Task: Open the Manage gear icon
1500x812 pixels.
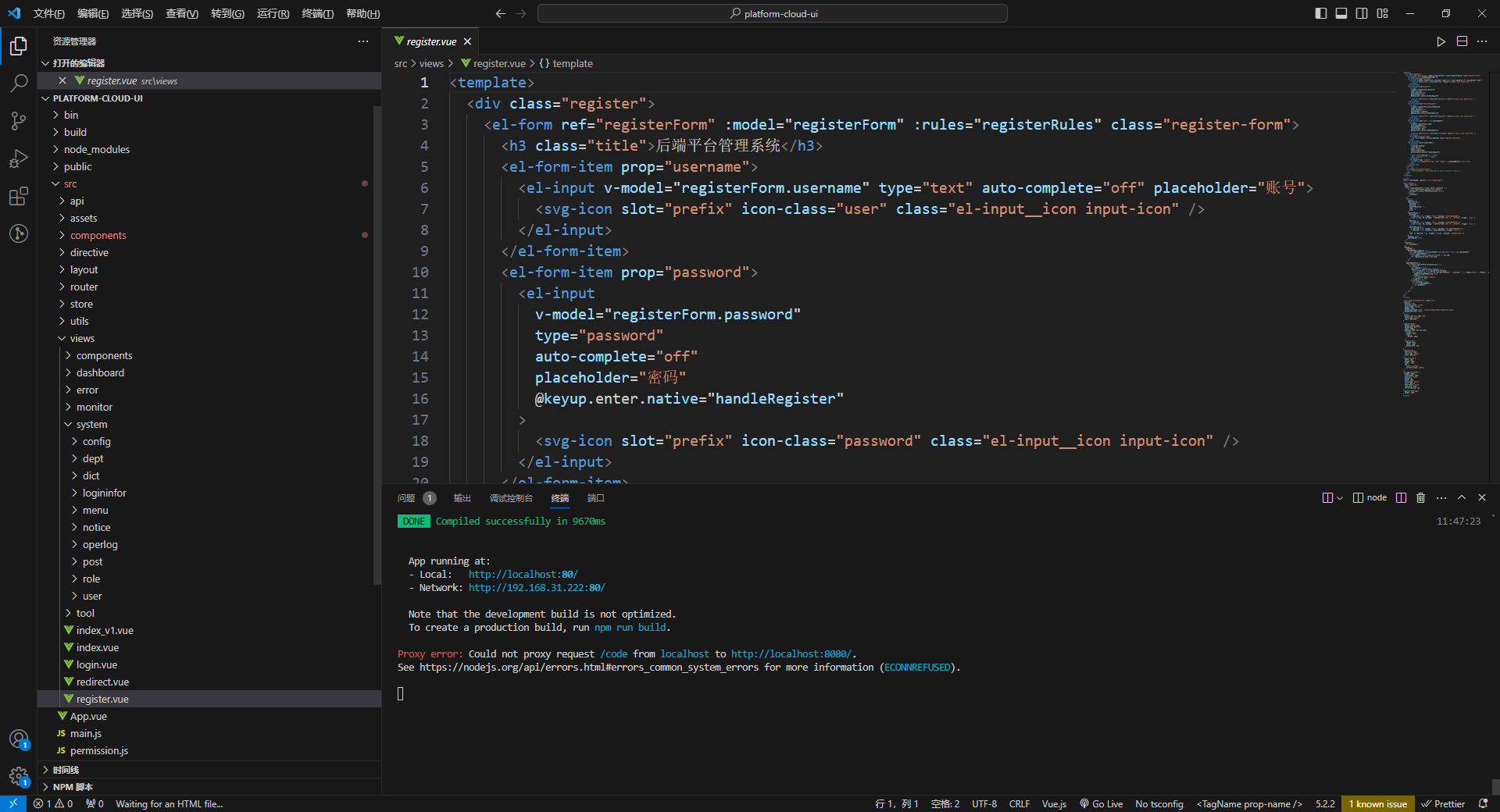Action: pyautogui.click(x=19, y=776)
